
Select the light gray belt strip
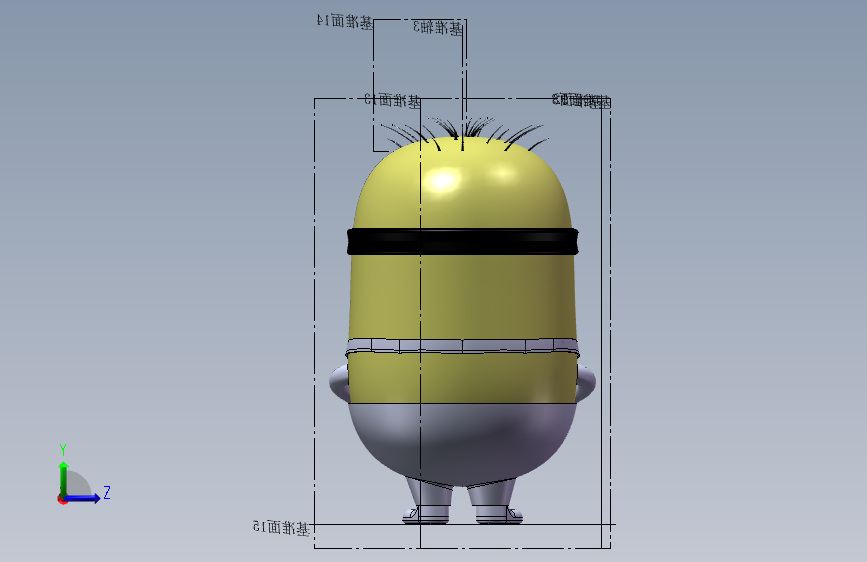(x=462, y=346)
